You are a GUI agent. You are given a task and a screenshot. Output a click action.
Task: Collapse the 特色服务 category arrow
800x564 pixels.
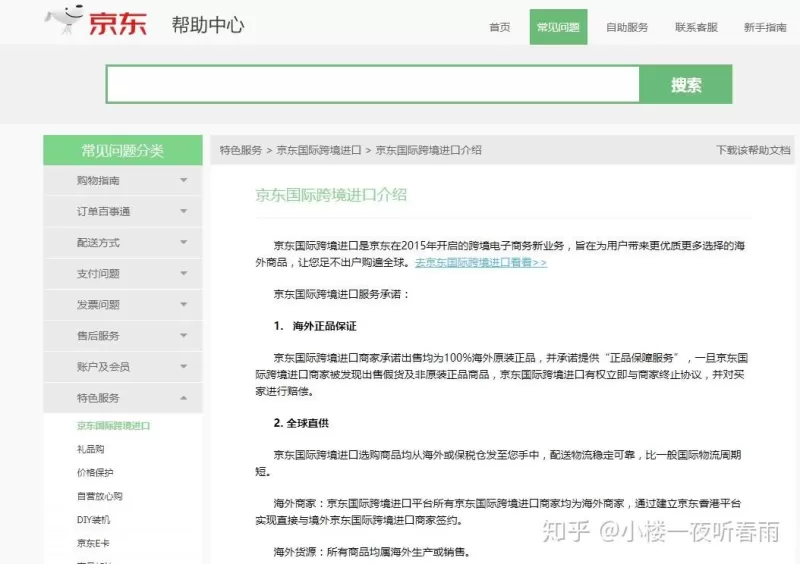coord(184,398)
